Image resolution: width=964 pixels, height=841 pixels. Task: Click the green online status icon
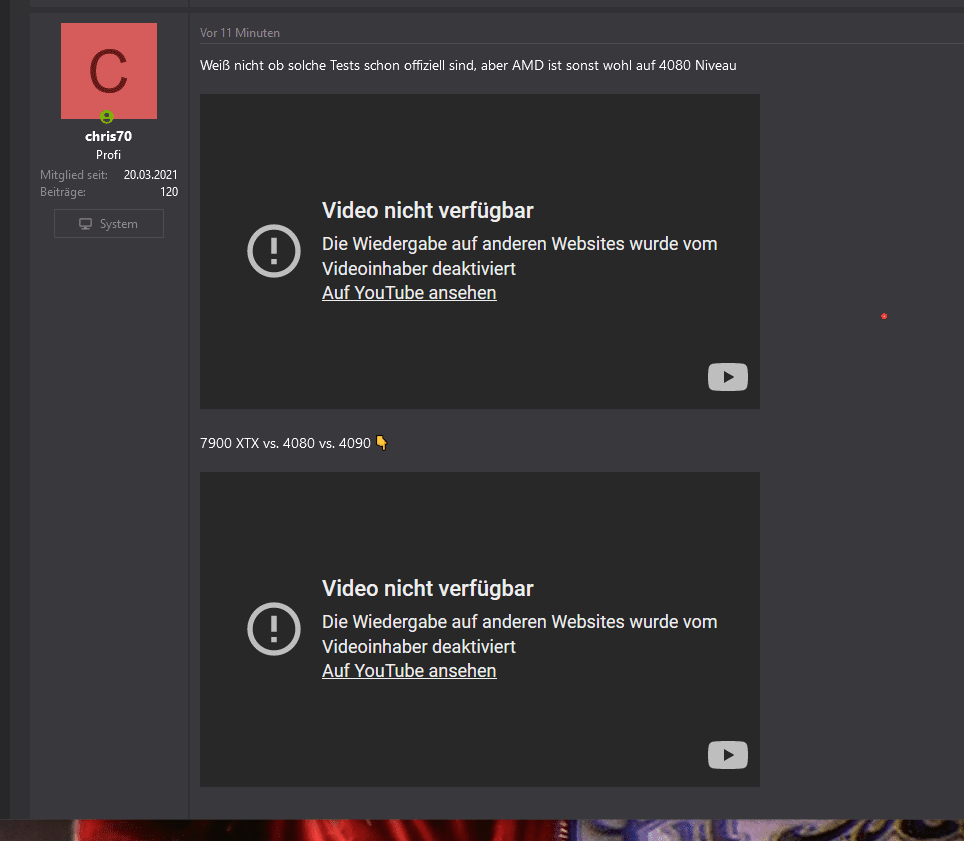click(107, 116)
